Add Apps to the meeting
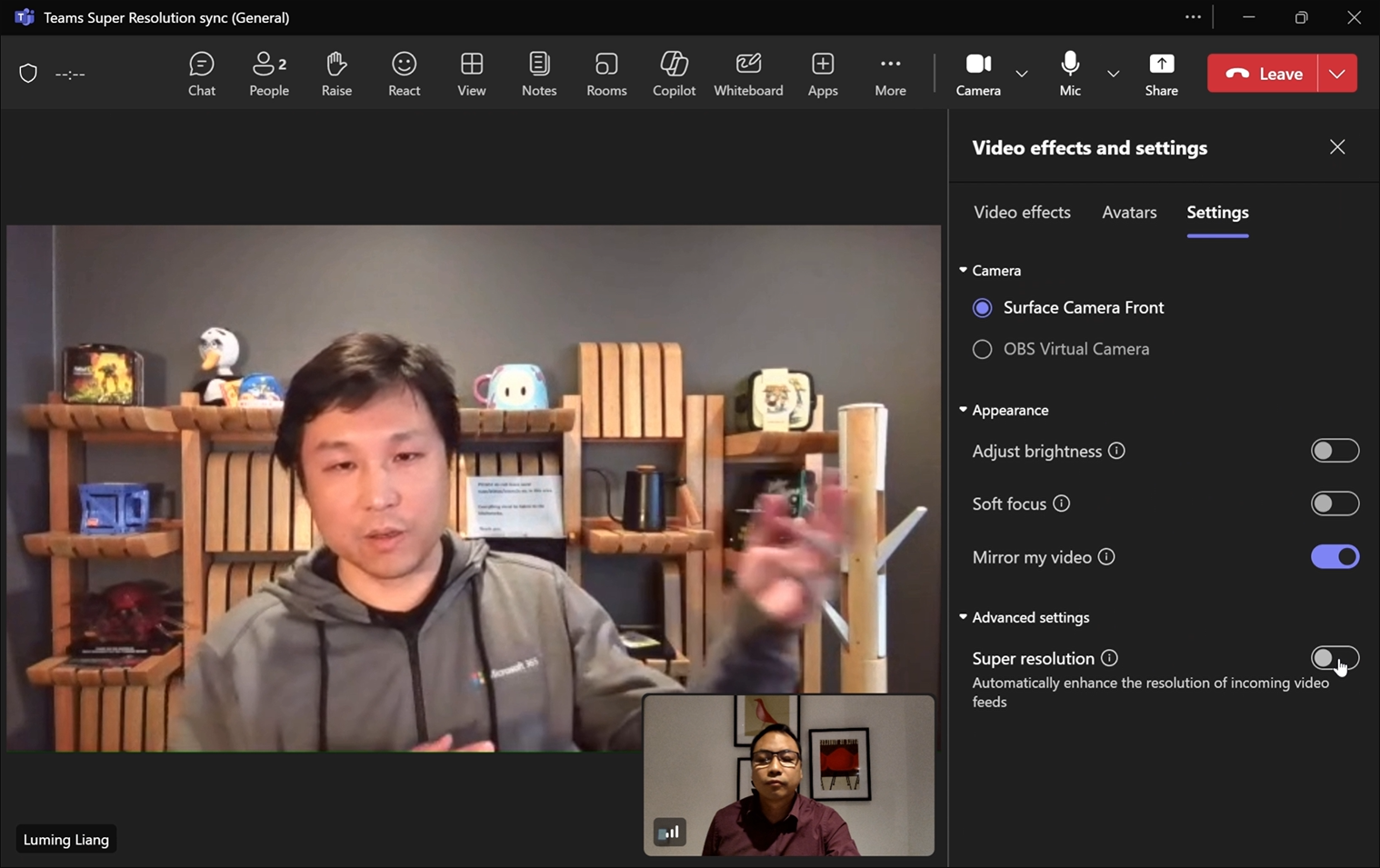 823,74
